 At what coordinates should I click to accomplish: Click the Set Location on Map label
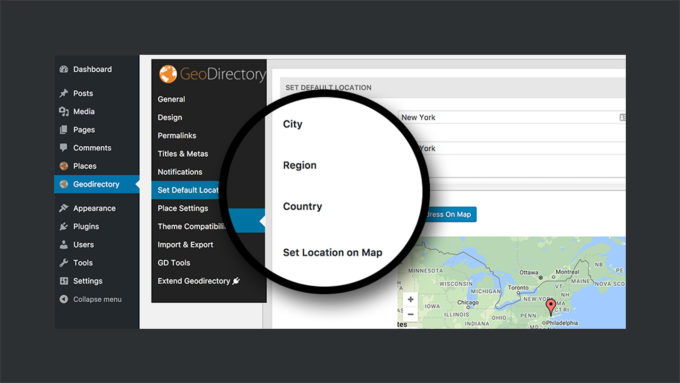[x=333, y=252]
